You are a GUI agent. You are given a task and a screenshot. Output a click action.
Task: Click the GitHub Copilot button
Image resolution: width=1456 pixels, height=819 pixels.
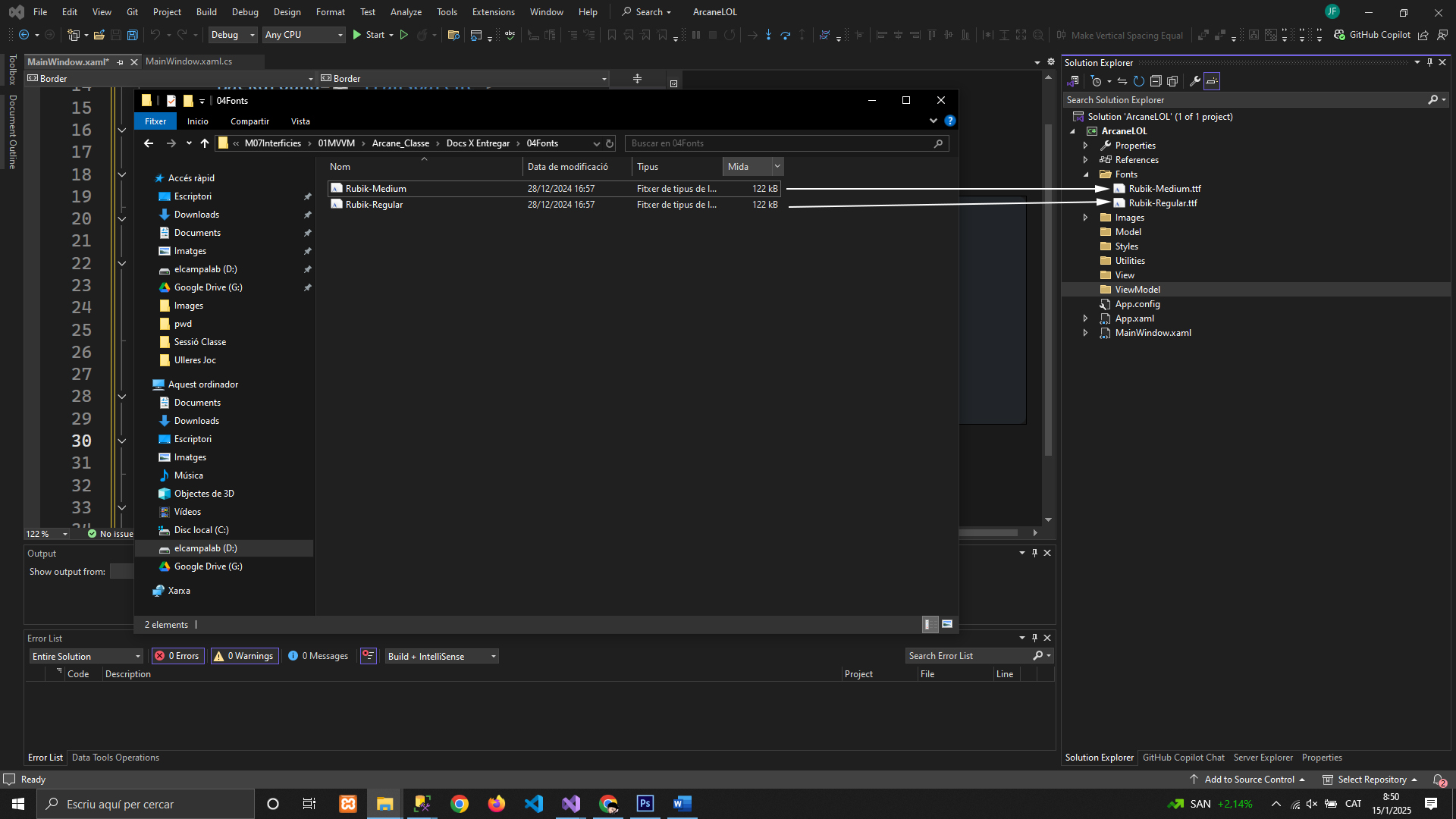(1373, 35)
